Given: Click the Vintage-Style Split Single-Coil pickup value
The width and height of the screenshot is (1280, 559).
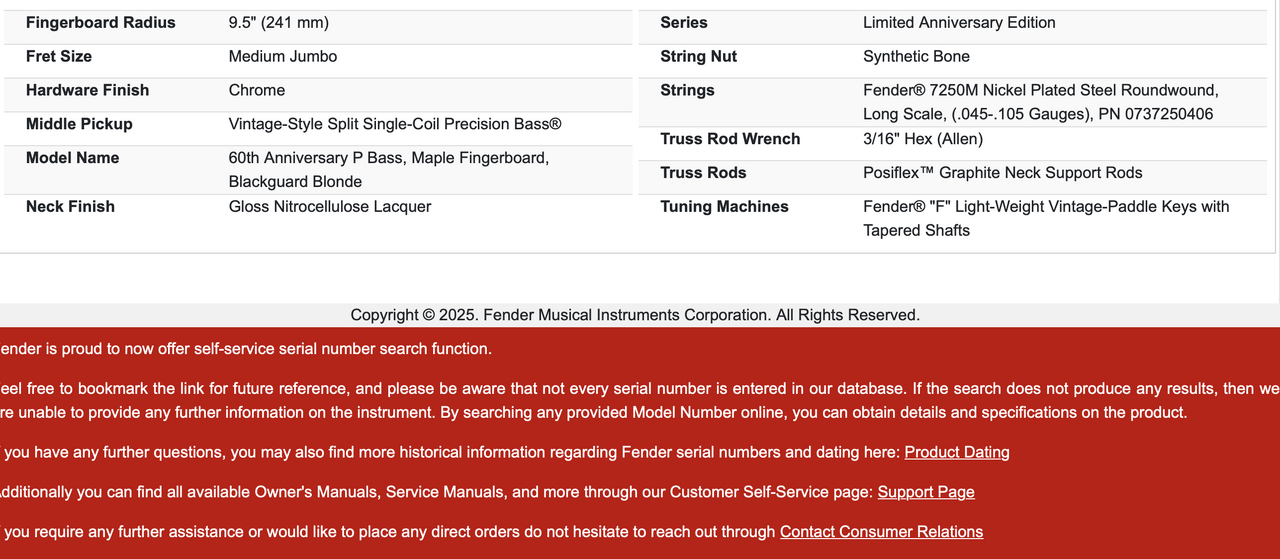Looking at the screenshot, I should pos(395,124).
